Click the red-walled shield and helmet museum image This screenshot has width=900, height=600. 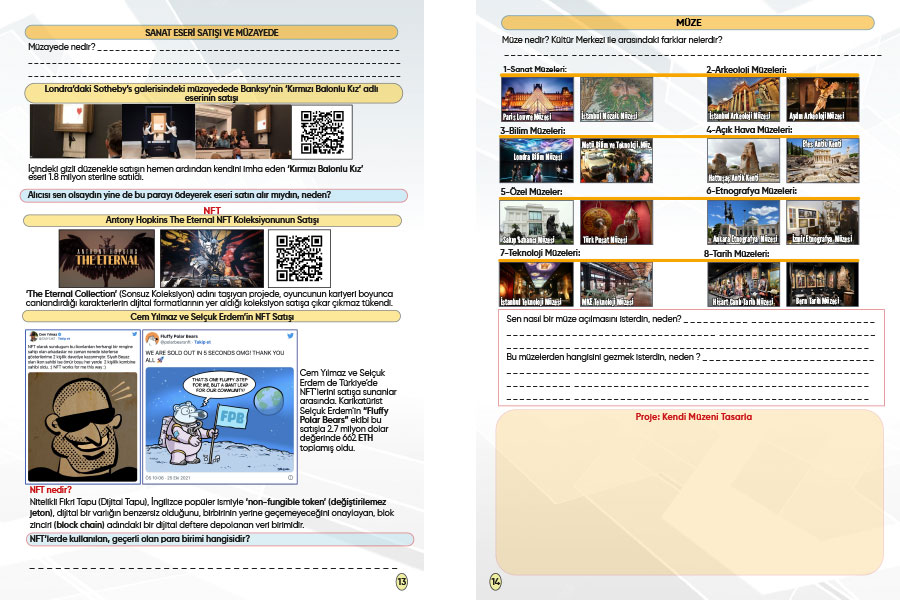pyautogui.click(x=616, y=222)
